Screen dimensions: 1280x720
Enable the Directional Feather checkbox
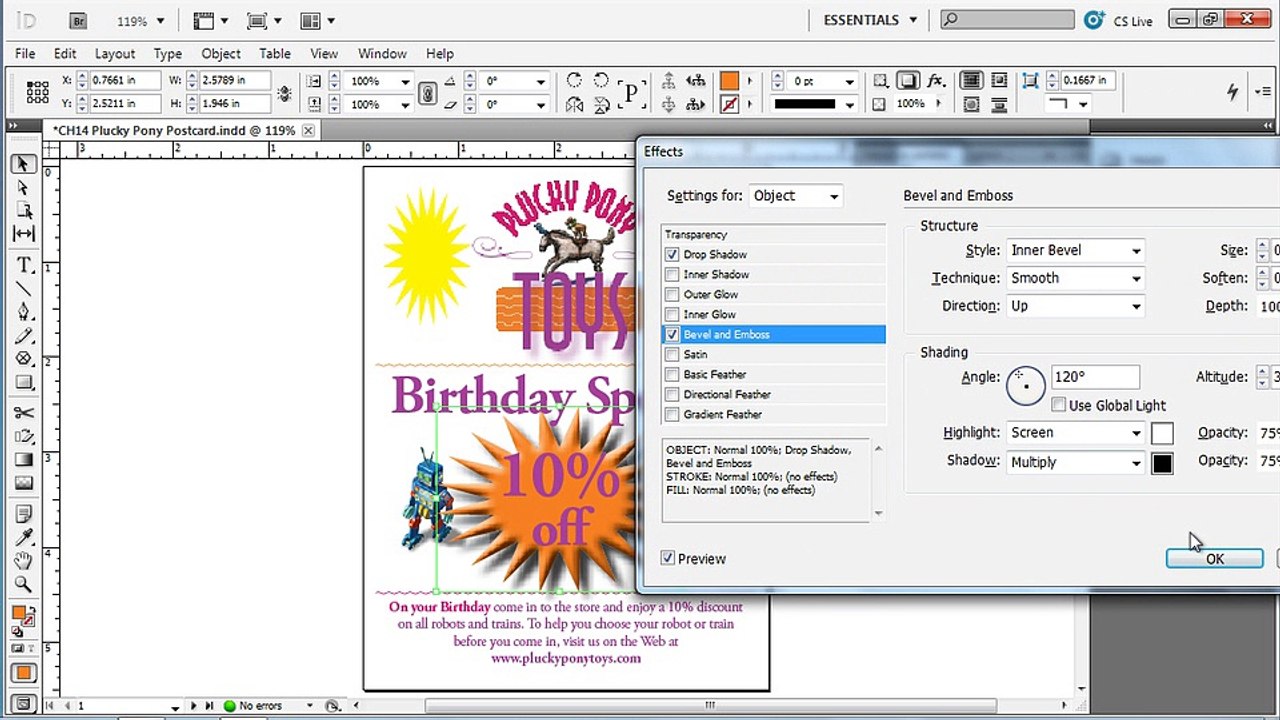coord(672,394)
